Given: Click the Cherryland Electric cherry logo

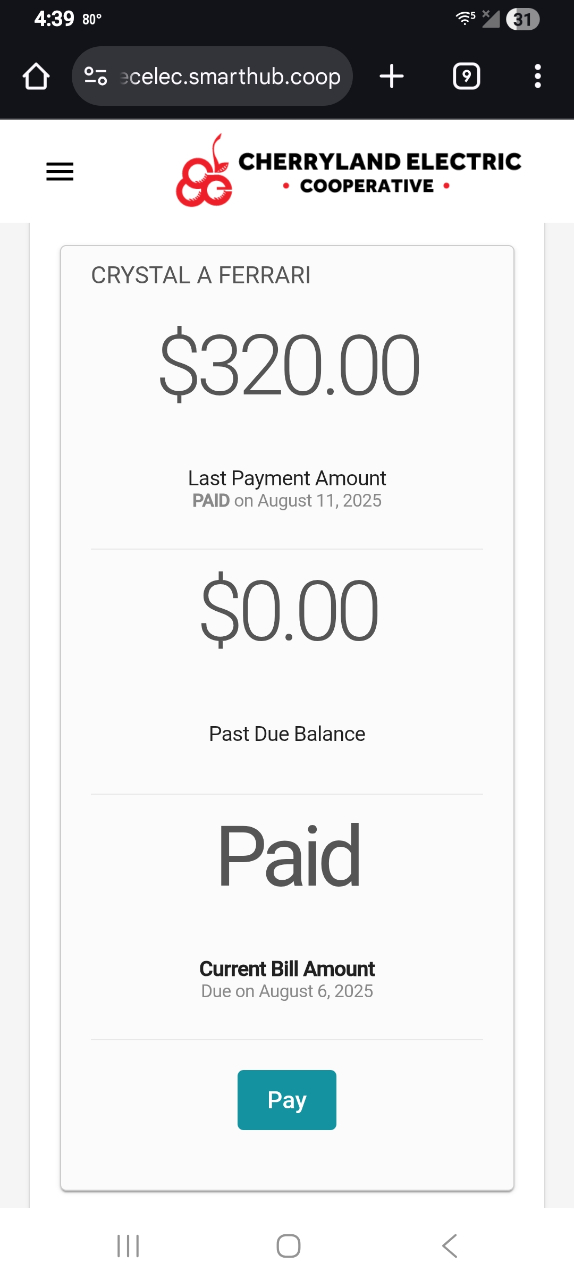Looking at the screenshot, I should (x=205, y=172).
